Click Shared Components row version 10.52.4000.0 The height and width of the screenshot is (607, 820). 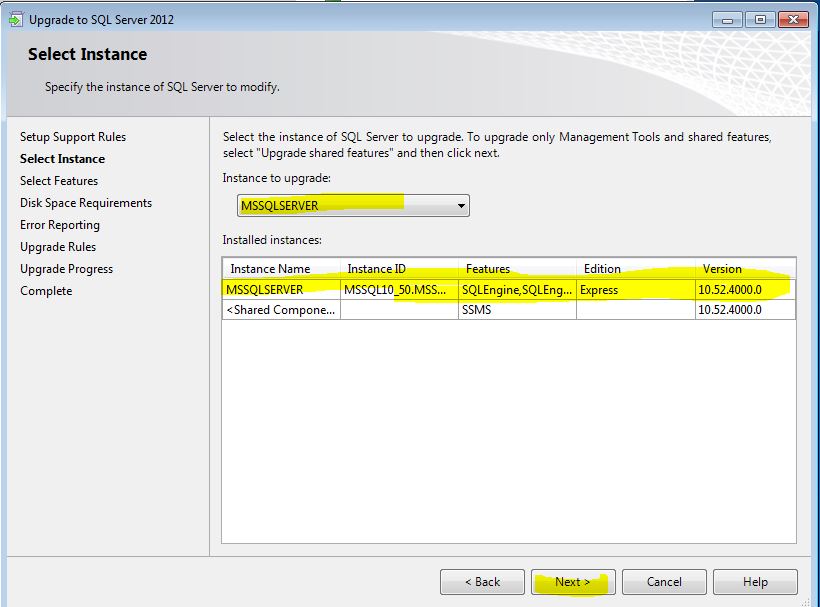click(745, 310)
